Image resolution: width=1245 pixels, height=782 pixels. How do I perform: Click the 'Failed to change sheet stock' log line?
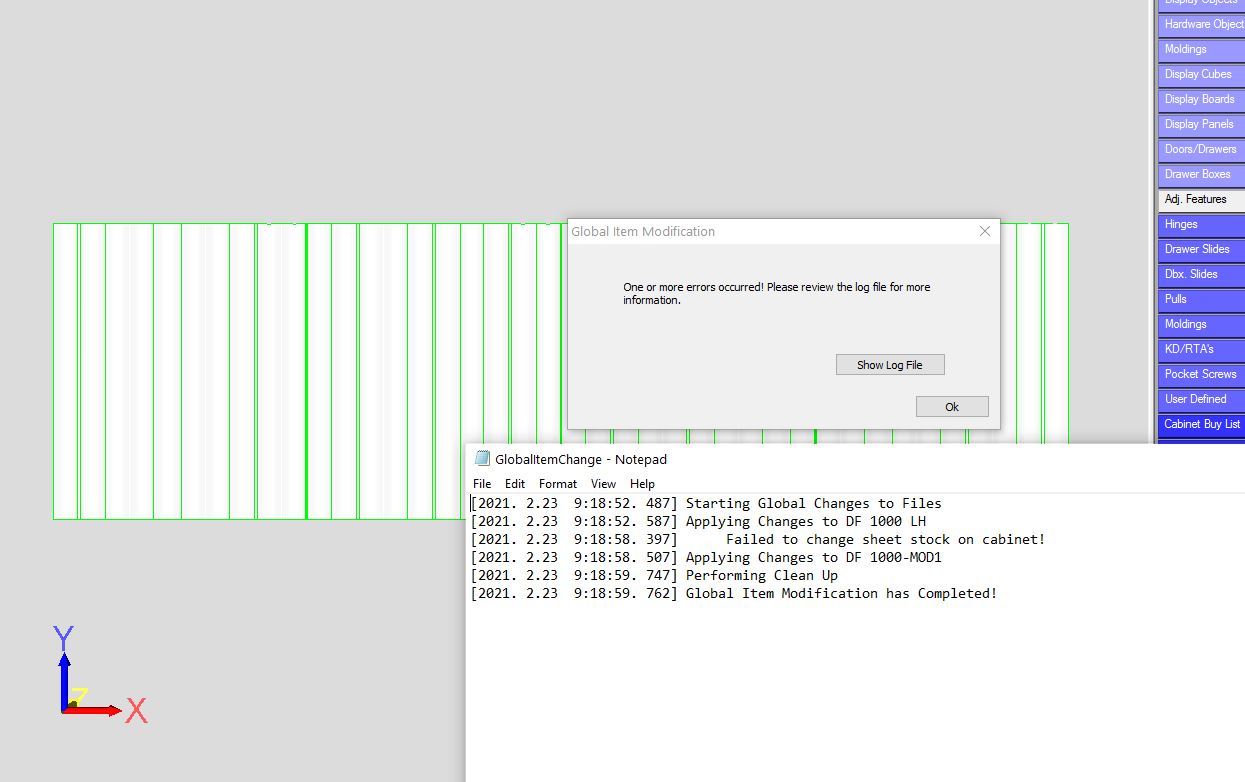[758, 540]
